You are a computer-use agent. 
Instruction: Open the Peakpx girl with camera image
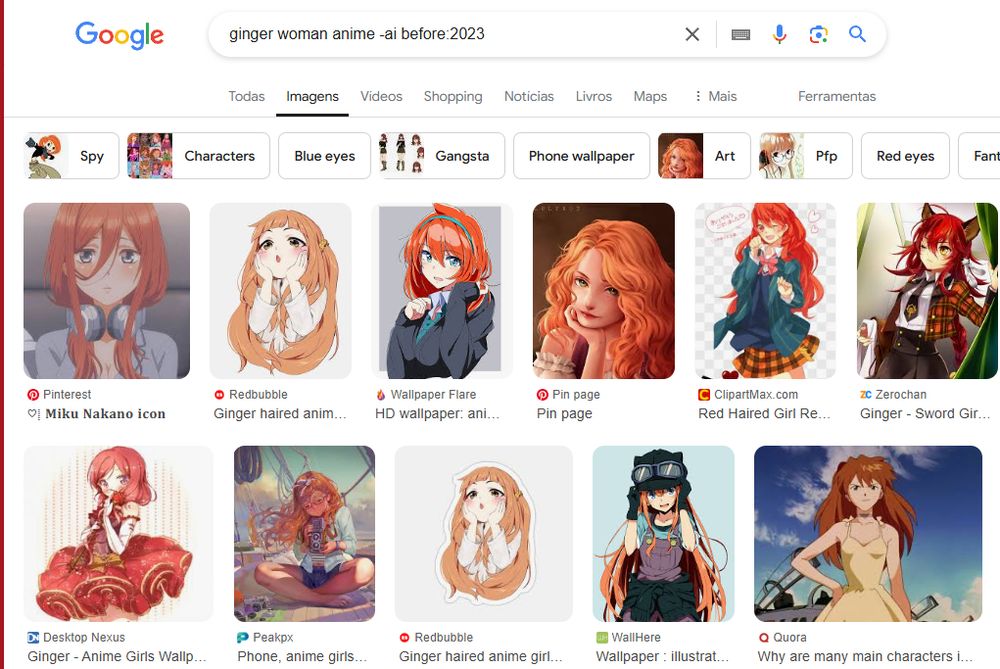point(304,534)
